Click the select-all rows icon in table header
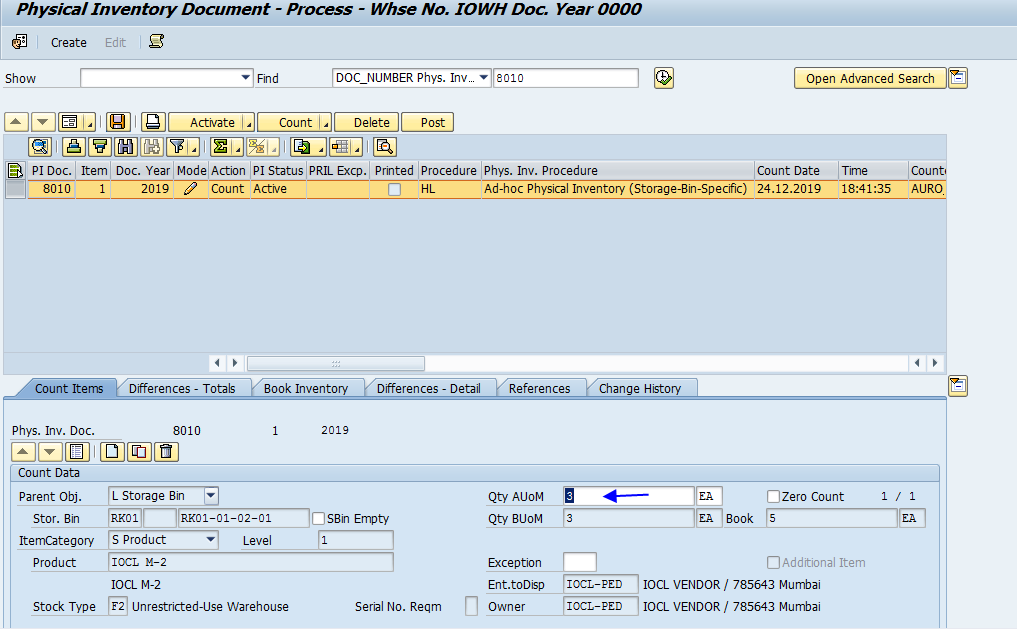This screenshot has height=632, width=1017. click(15, 171)
